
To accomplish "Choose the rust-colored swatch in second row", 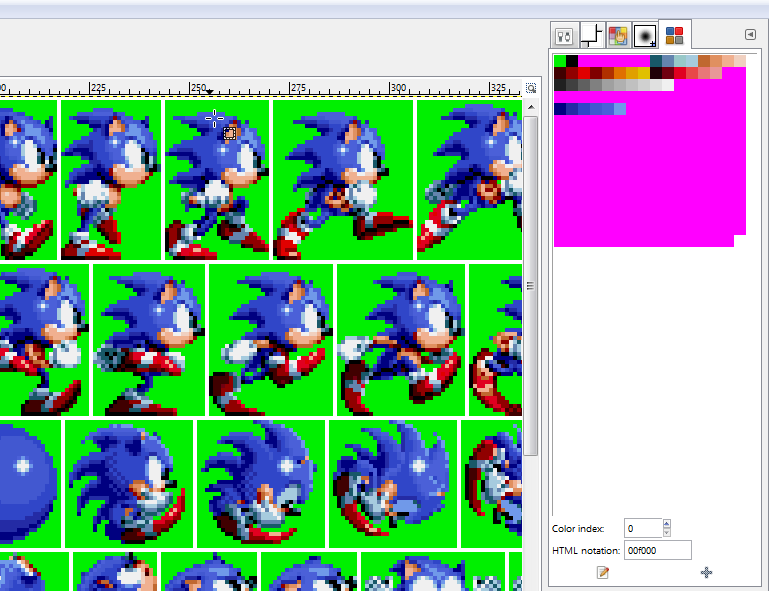I will [608, 73].
